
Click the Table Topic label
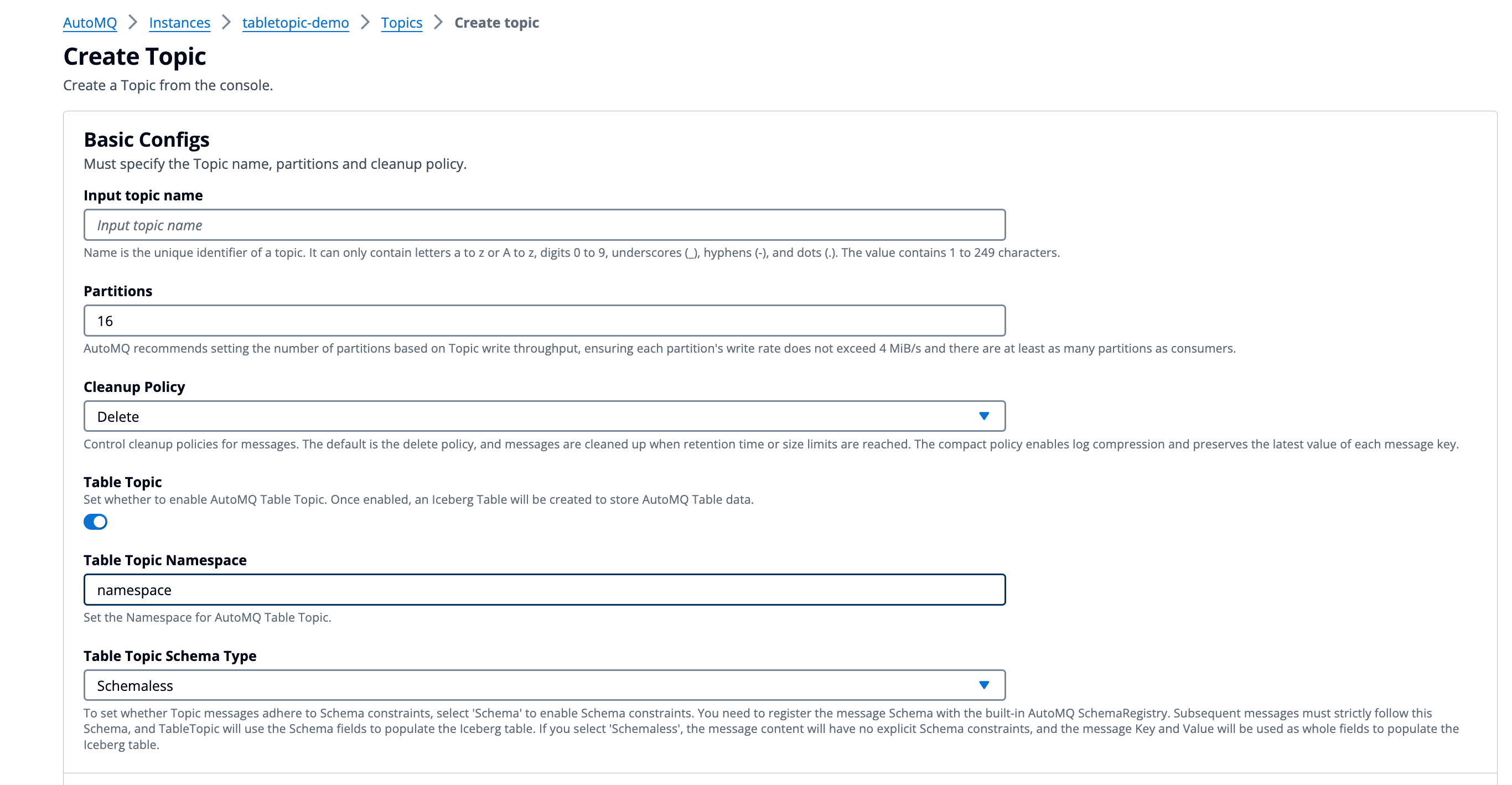(x=122, y=482)
